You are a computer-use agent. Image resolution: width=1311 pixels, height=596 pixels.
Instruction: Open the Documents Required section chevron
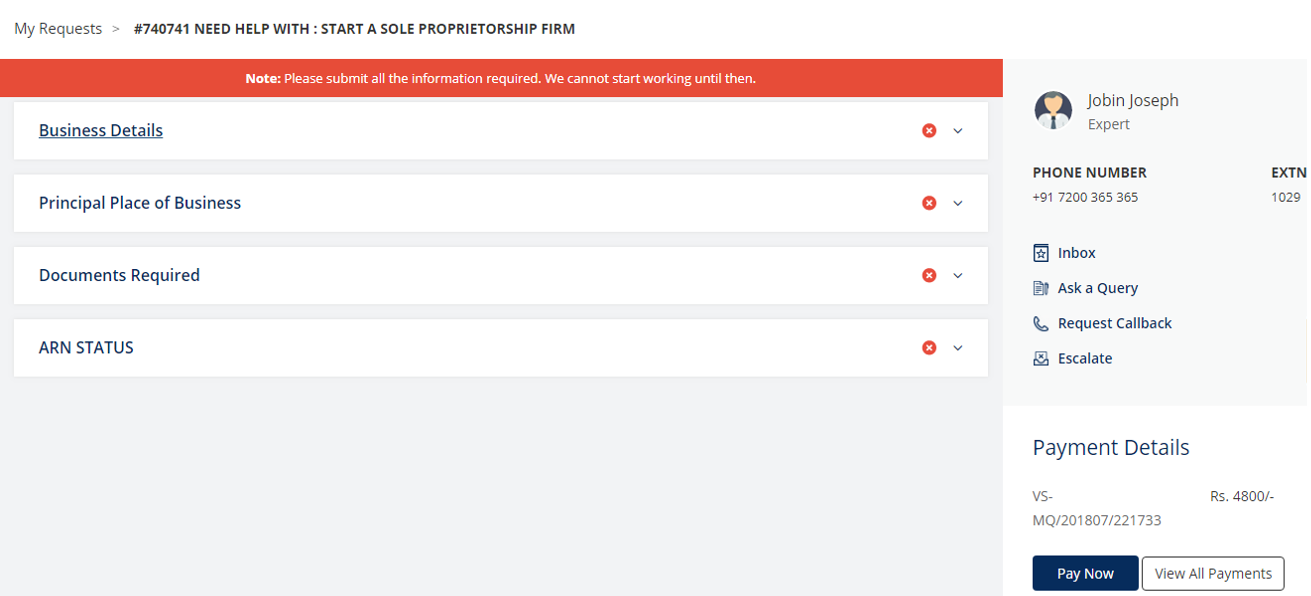point(958,275)
